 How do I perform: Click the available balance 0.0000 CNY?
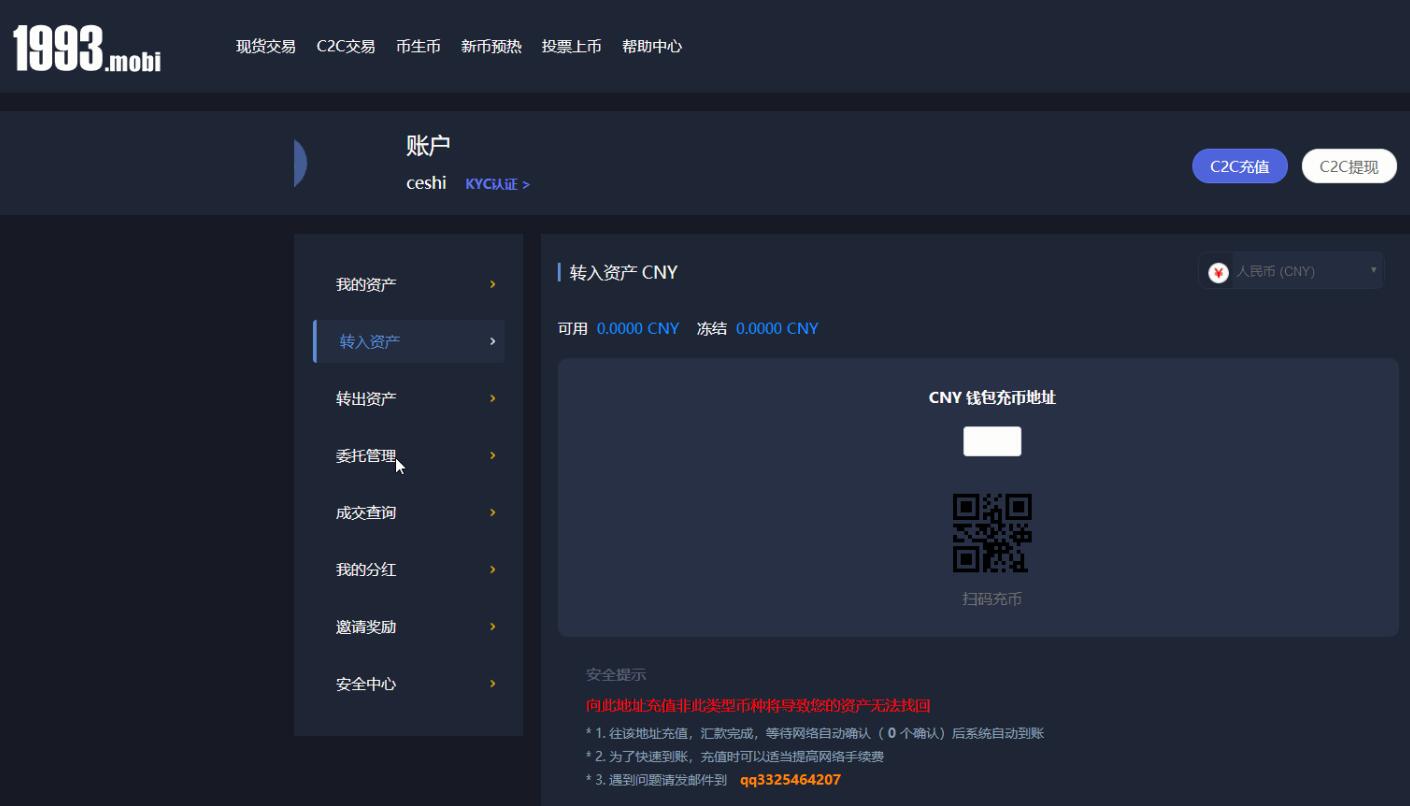(x=638, y=328)
